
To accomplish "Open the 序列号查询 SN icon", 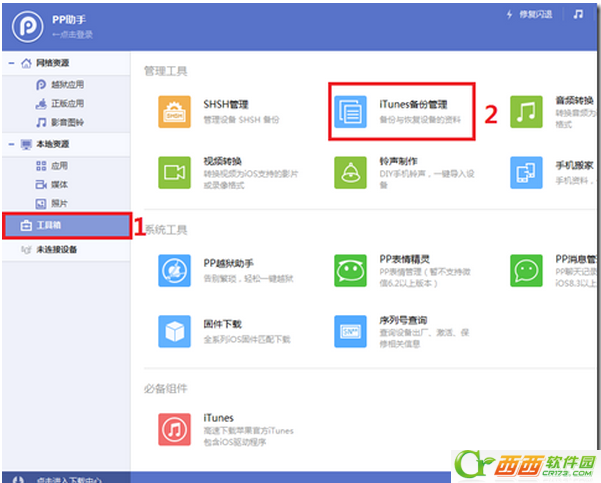I will [350, 331].
